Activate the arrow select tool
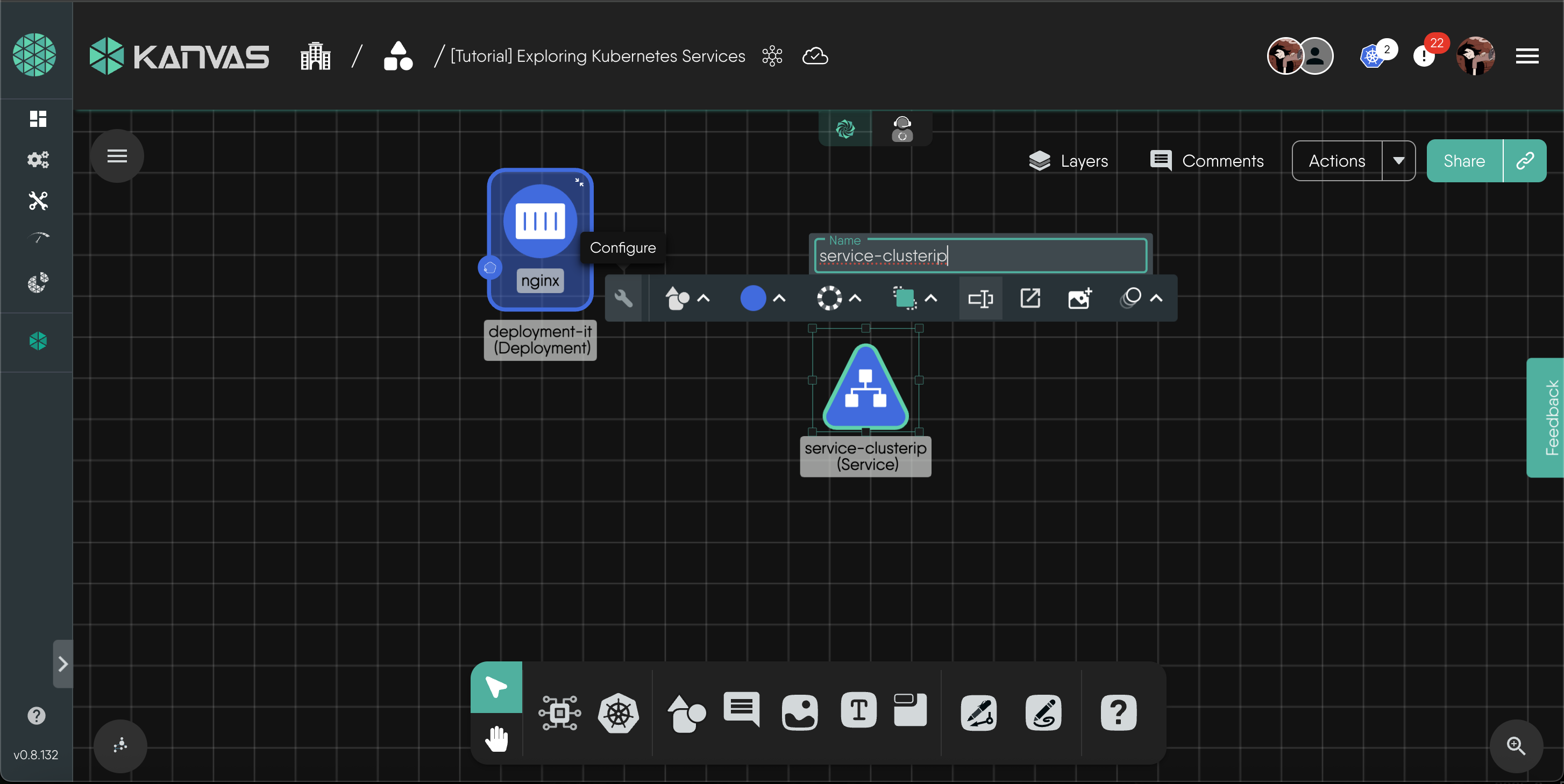Viewport: 1564px width, 784px height. click(496, 687)
